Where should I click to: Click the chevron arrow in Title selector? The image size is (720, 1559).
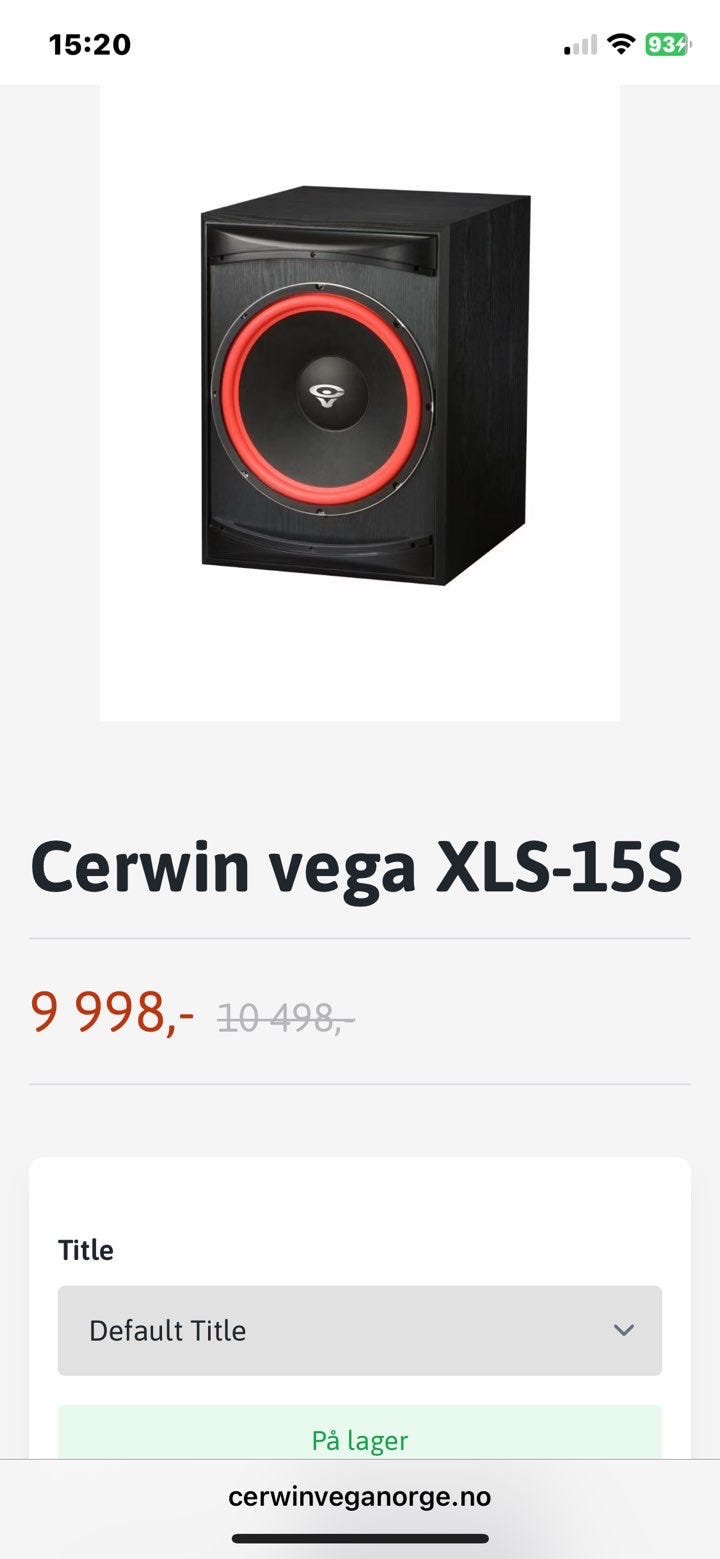point(624,1330)
